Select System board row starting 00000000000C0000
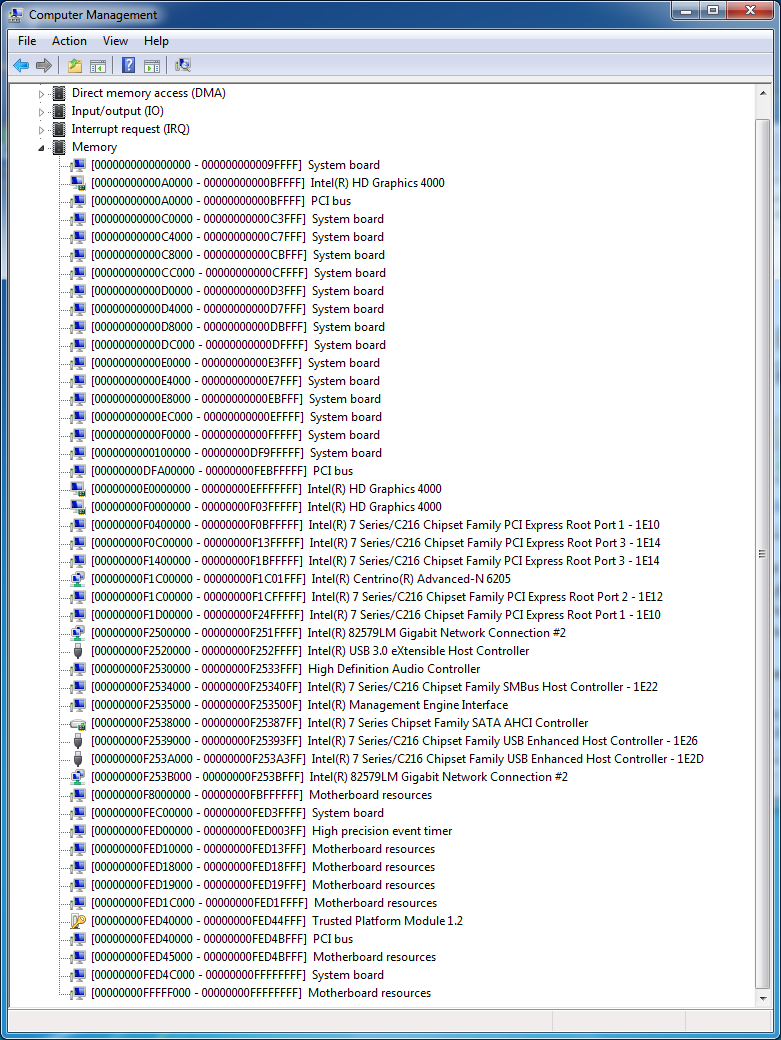 [x=237, y=218]
